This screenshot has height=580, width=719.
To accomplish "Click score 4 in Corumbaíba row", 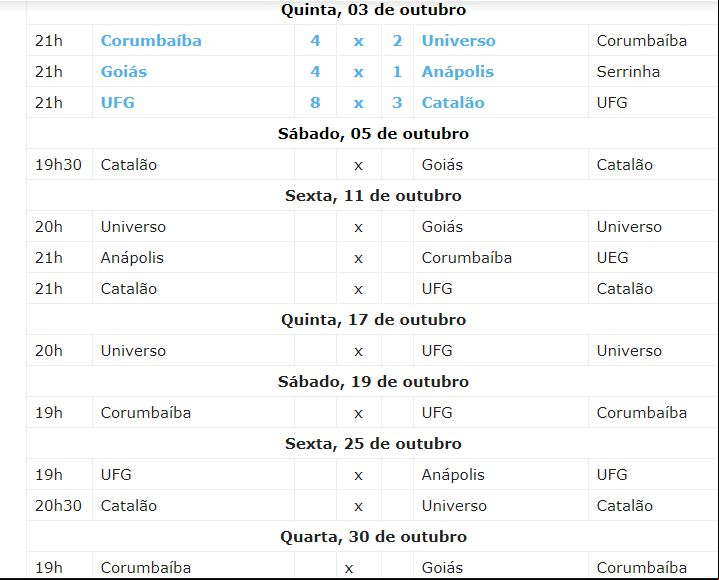I will click(x=315, y=41).
